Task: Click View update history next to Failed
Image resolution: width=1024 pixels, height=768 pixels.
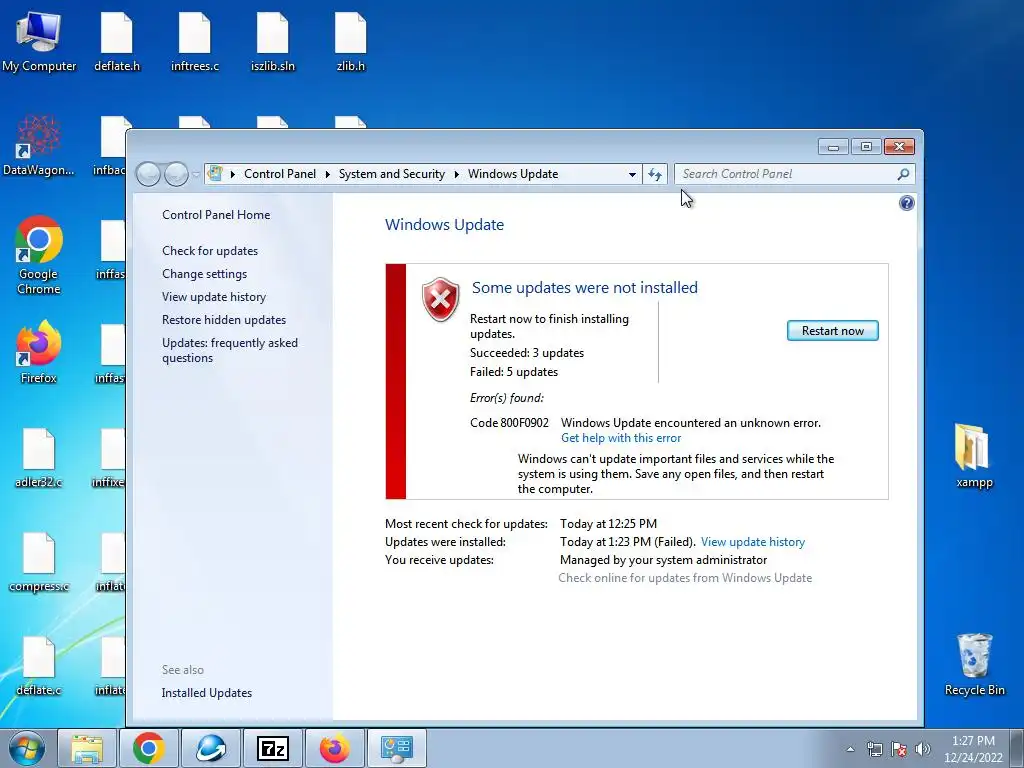Action: 753,542
